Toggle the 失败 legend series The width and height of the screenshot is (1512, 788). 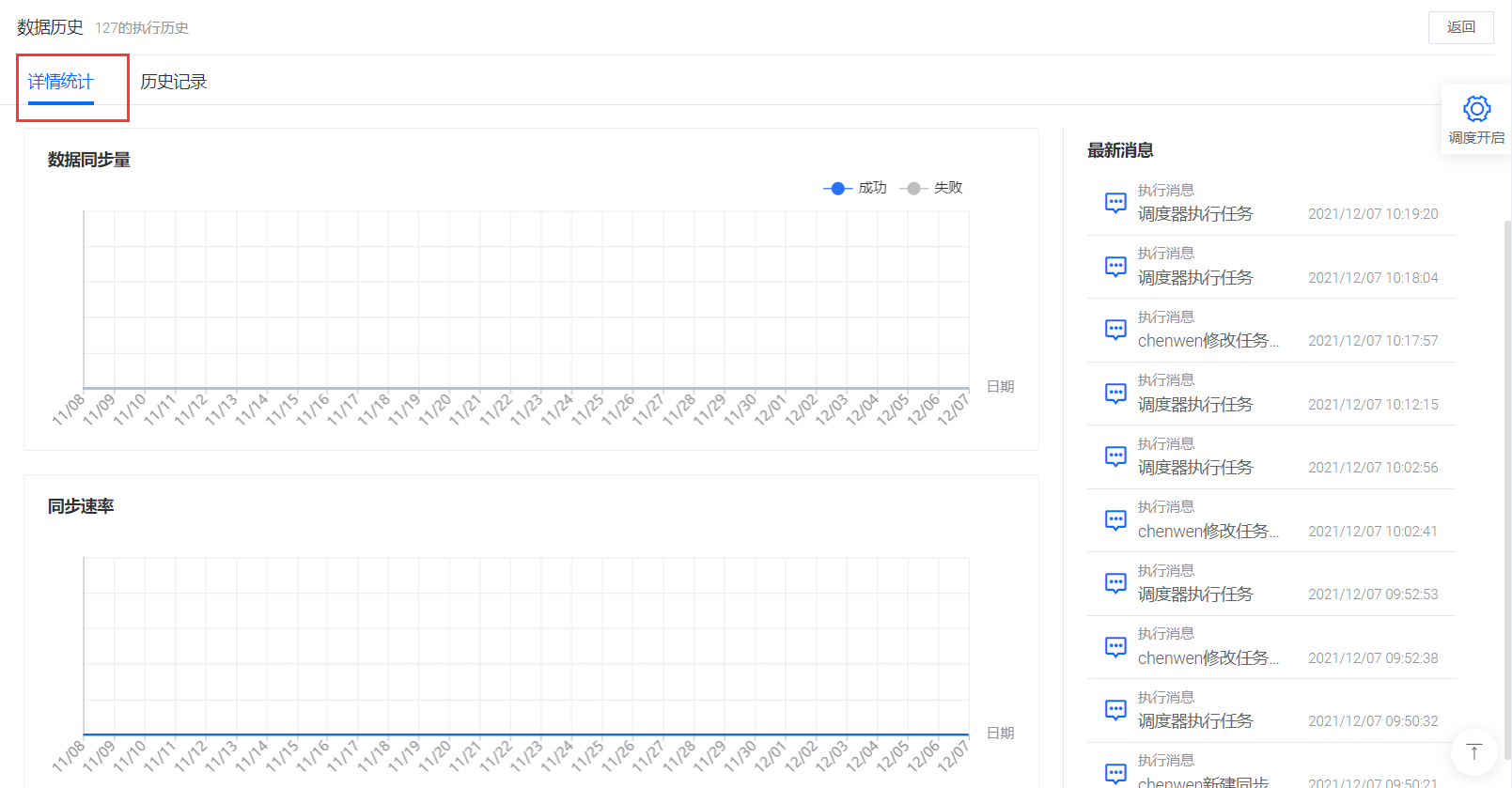point(931,188)
